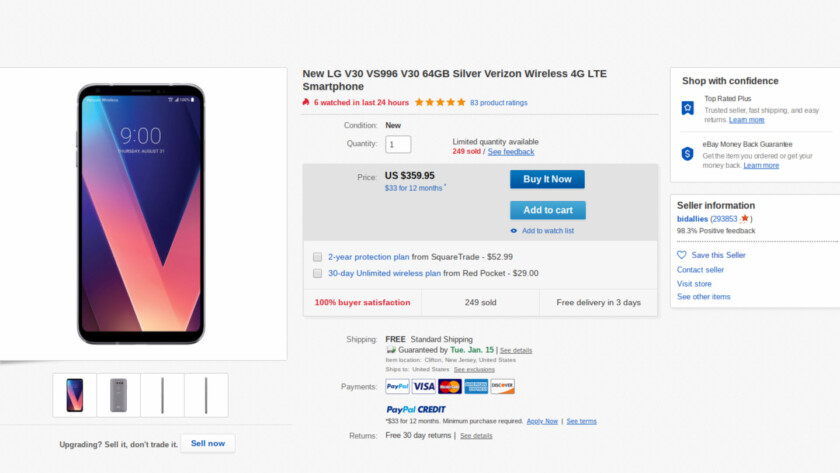Click the eBay Money Back Guarantee shield icon
The image size is (840, 473).
688,154
